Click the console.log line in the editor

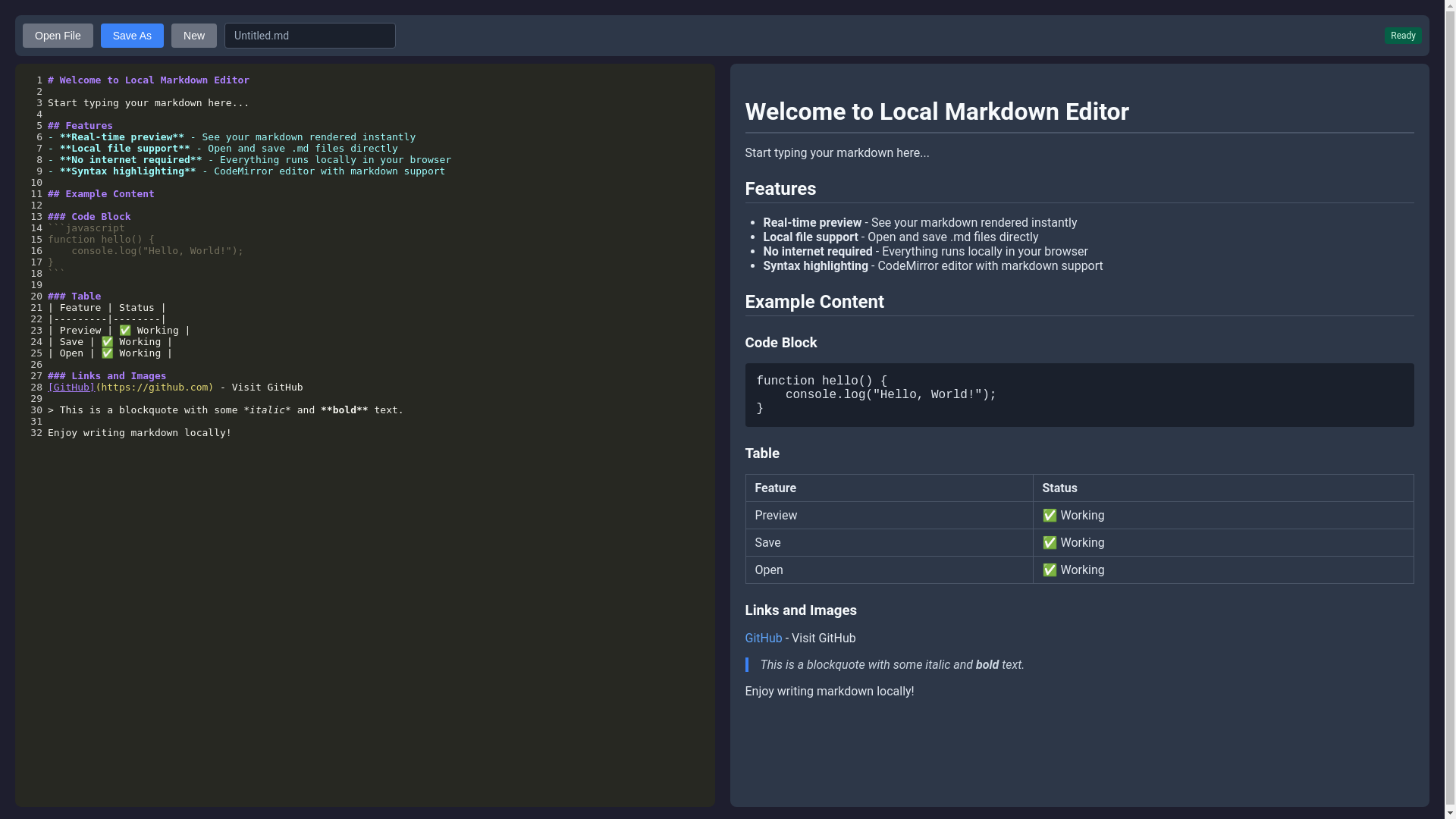tap(157, 251)
